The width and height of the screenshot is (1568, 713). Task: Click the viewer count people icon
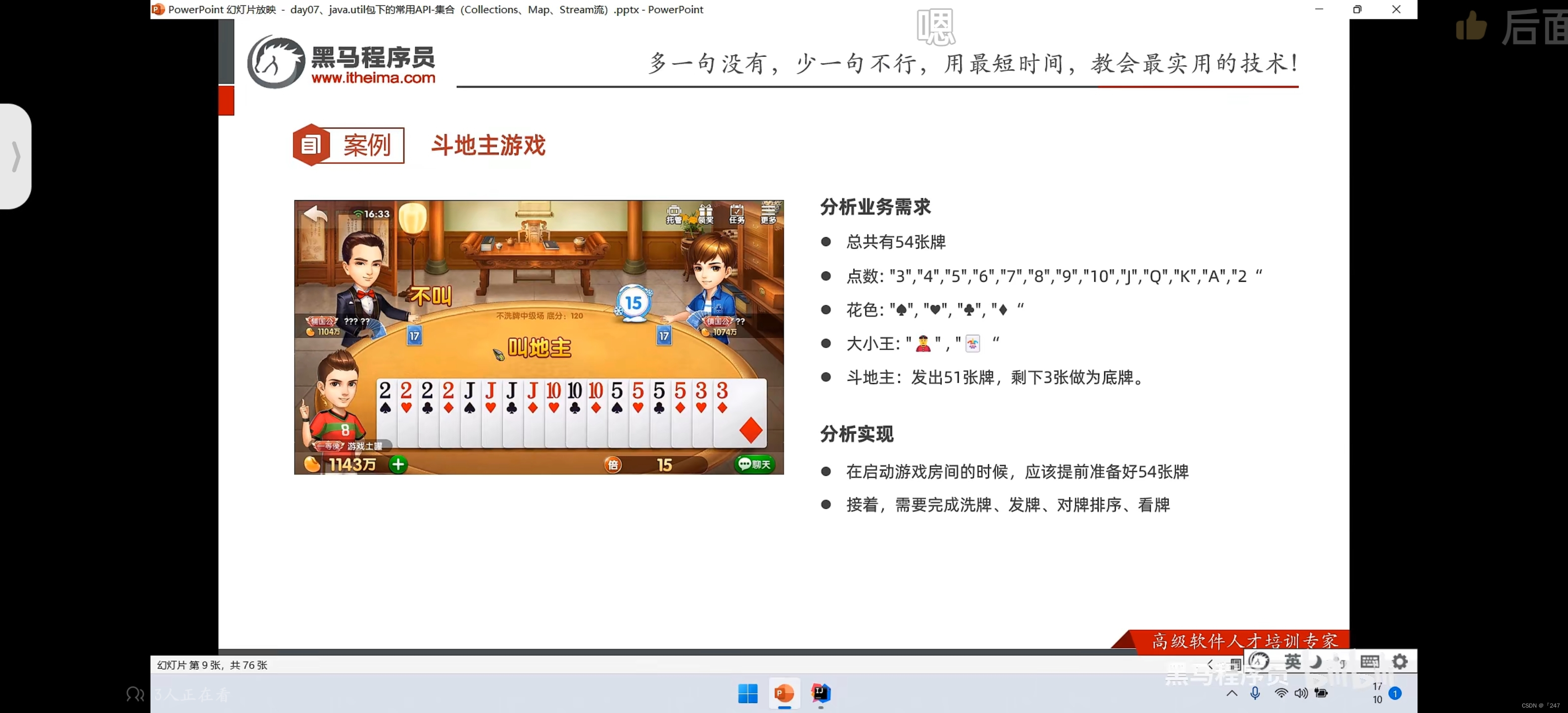(135, 694)
